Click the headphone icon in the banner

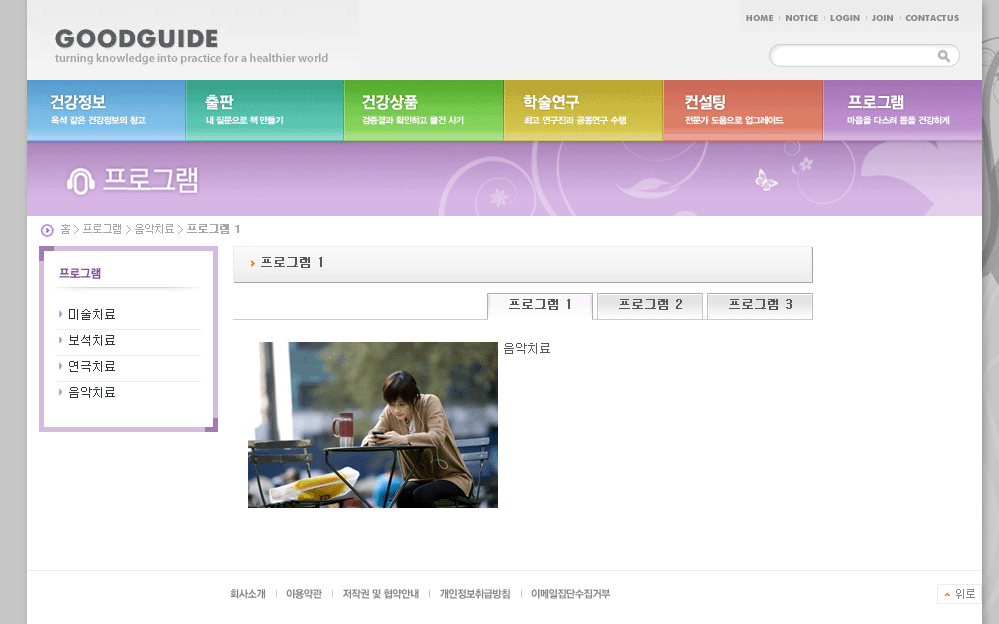point(81,181)
